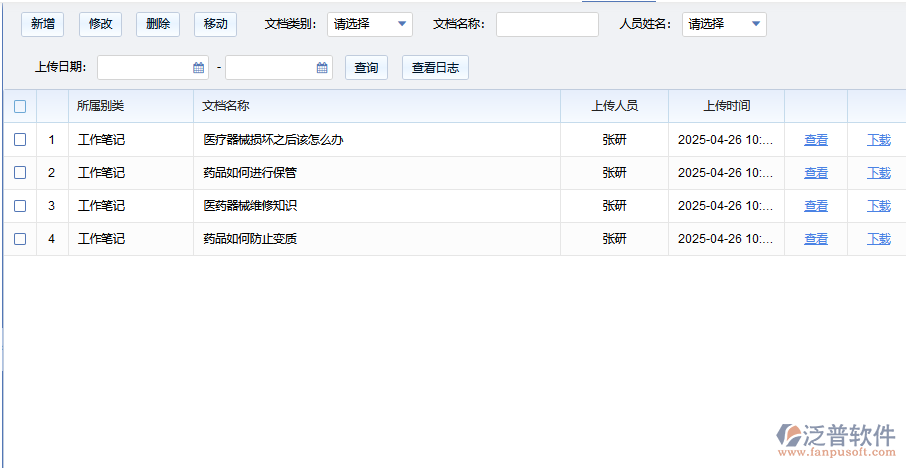Sort by 上传时间 column header

[x=726, y=106]
